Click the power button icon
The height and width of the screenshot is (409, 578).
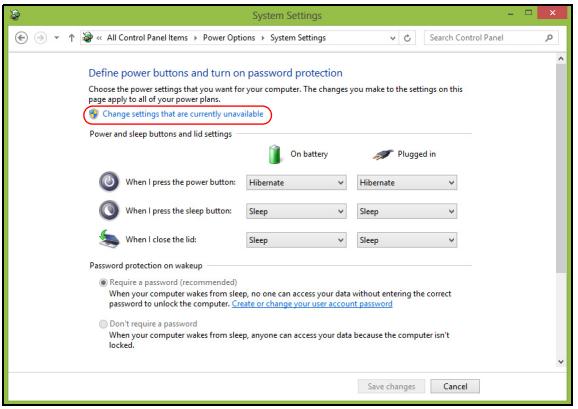109,182
